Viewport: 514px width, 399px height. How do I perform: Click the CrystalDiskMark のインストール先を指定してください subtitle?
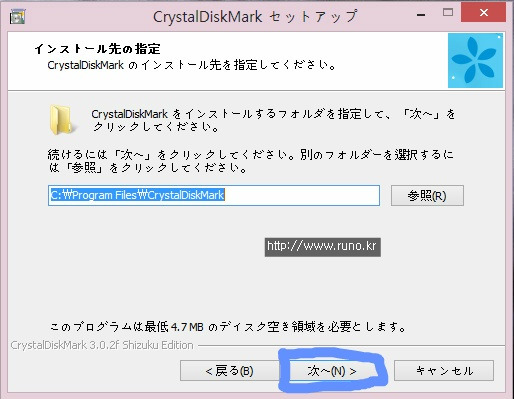(192, 65)
